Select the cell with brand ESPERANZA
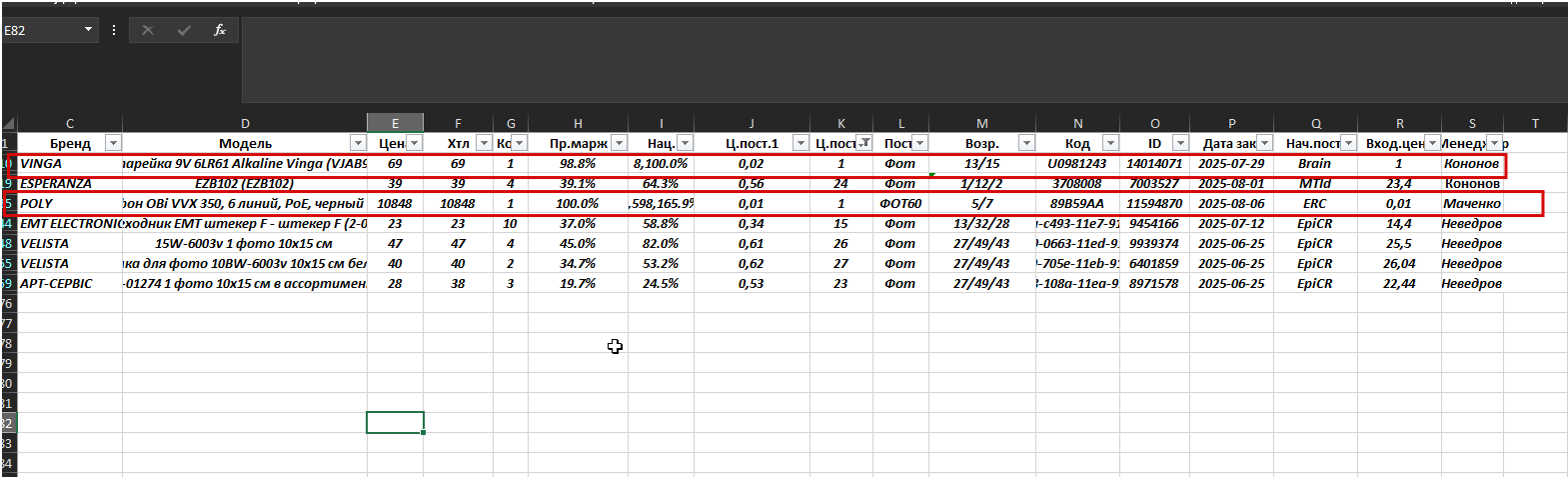 (70, 183)
